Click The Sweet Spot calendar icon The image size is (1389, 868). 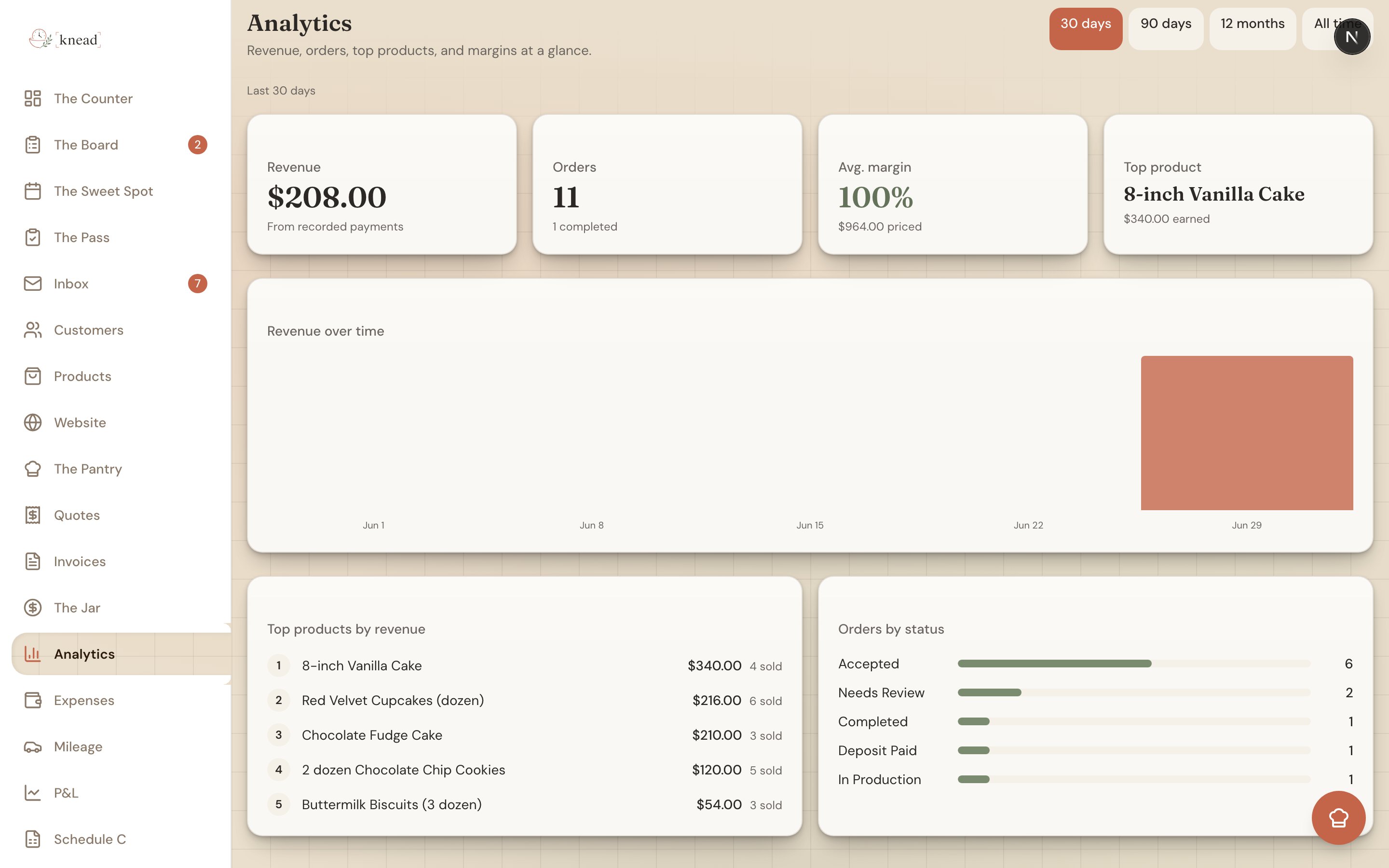[x=33, y=191]
